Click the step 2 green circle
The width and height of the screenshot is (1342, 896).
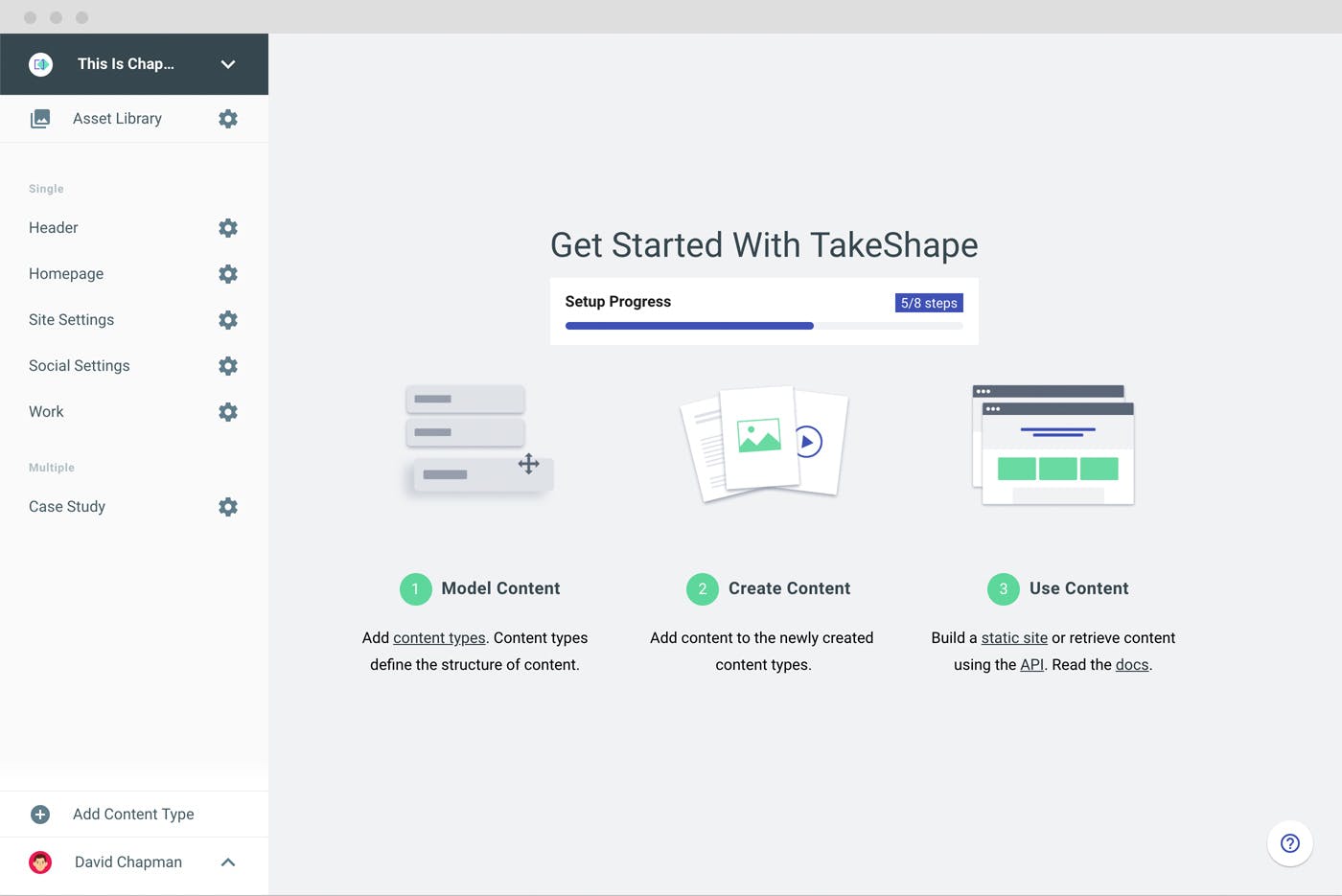(703, 589)
